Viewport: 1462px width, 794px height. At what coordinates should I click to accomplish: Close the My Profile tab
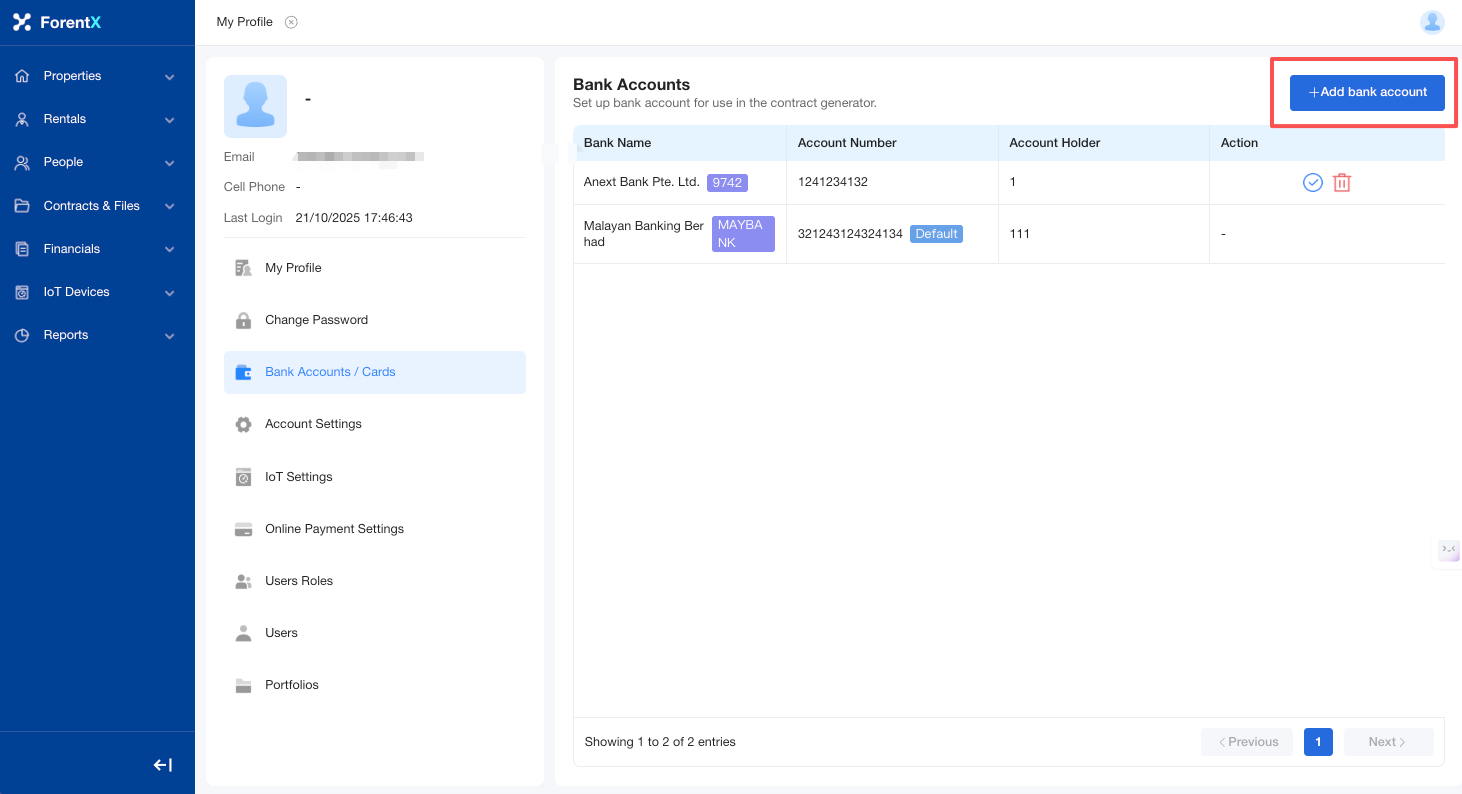coord(291,22)
